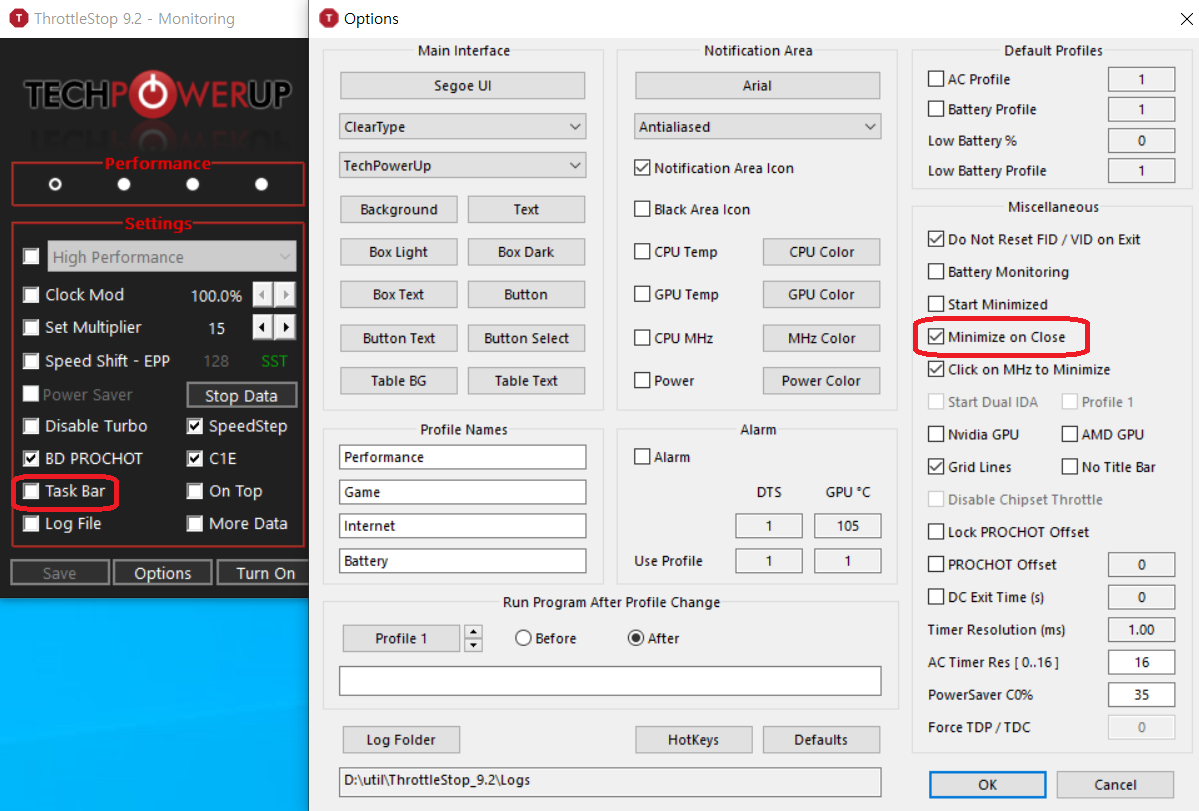Close the Options dialog
This screenshot has width=1199, height=811.
pyautogui.click(x=1186, y=18)
